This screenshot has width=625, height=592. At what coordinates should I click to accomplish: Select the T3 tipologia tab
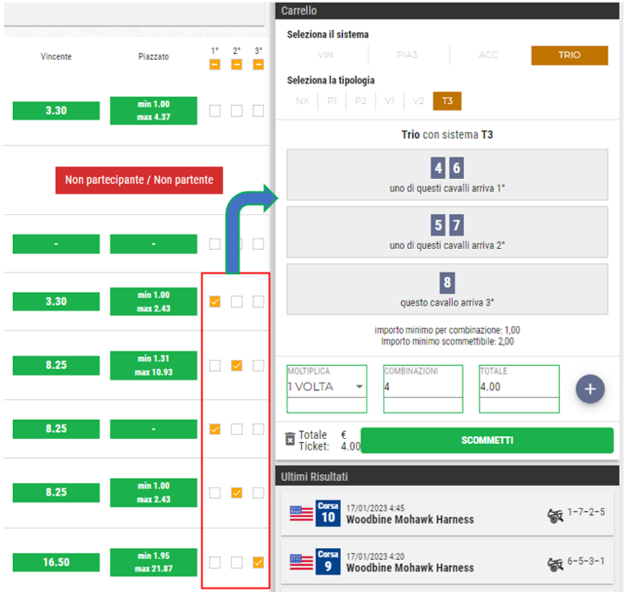pos(447,101)
